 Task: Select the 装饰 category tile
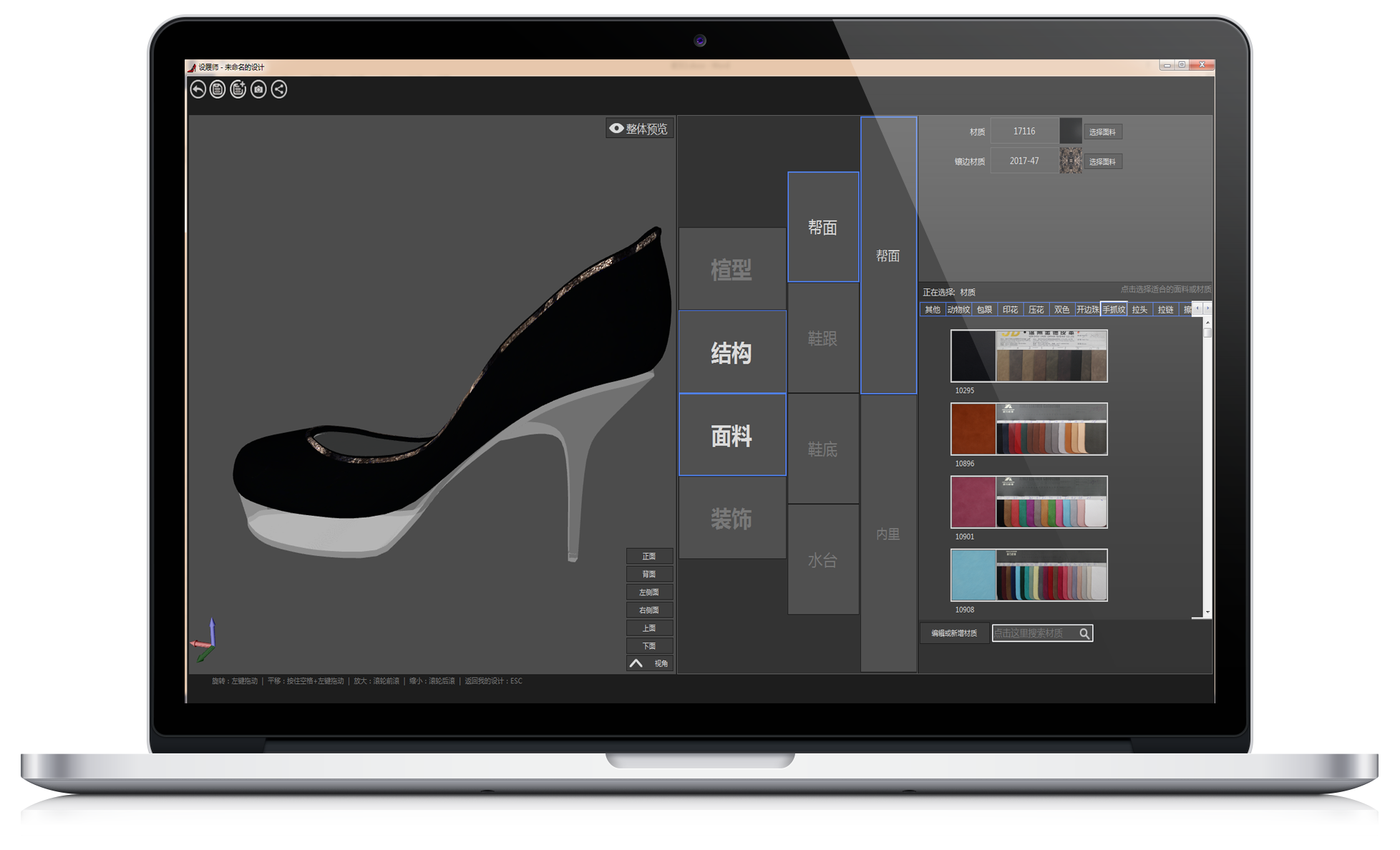(x=731, y=518)
